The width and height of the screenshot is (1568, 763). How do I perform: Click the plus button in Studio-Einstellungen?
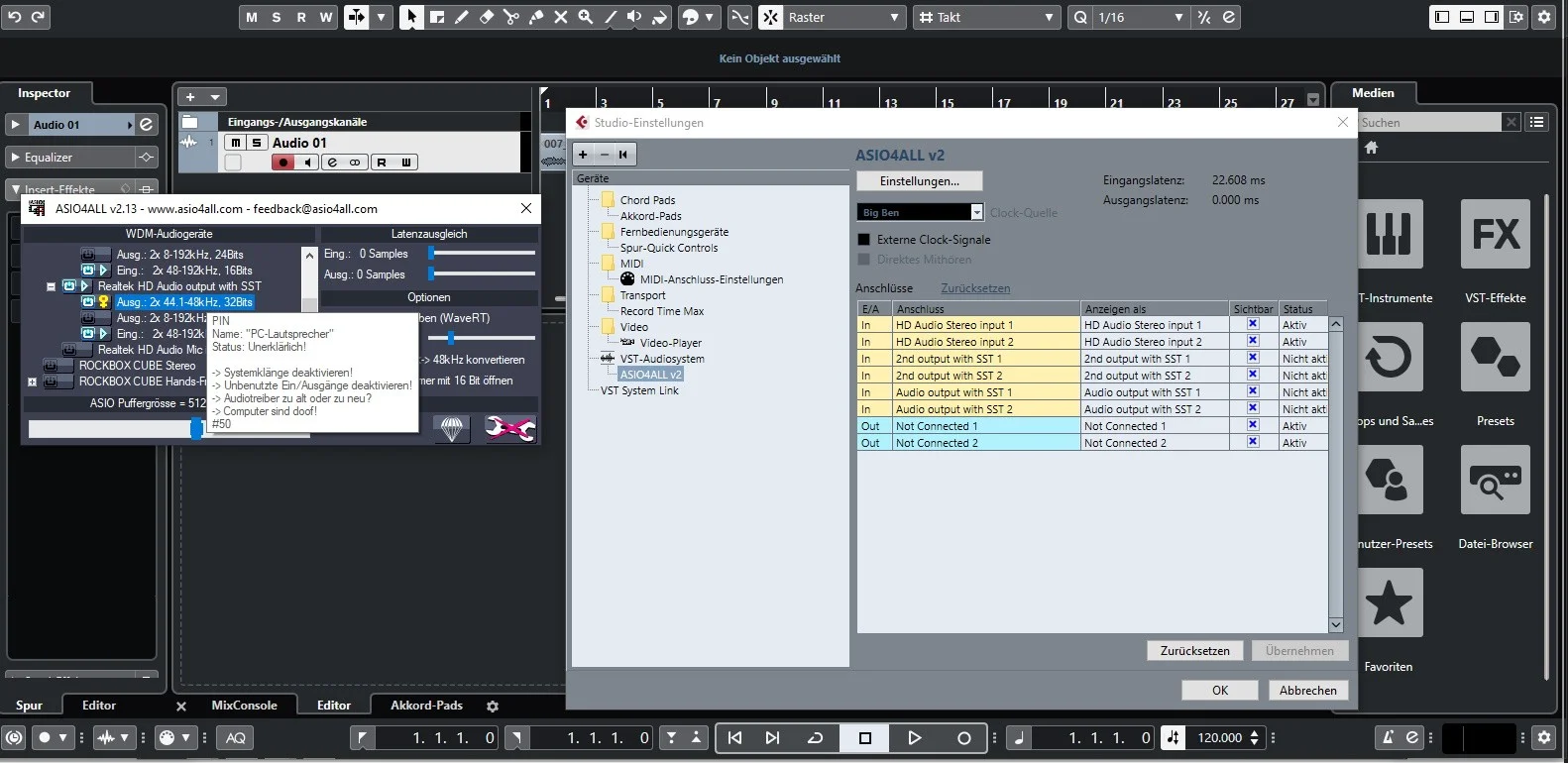click(x=583, y=154)
